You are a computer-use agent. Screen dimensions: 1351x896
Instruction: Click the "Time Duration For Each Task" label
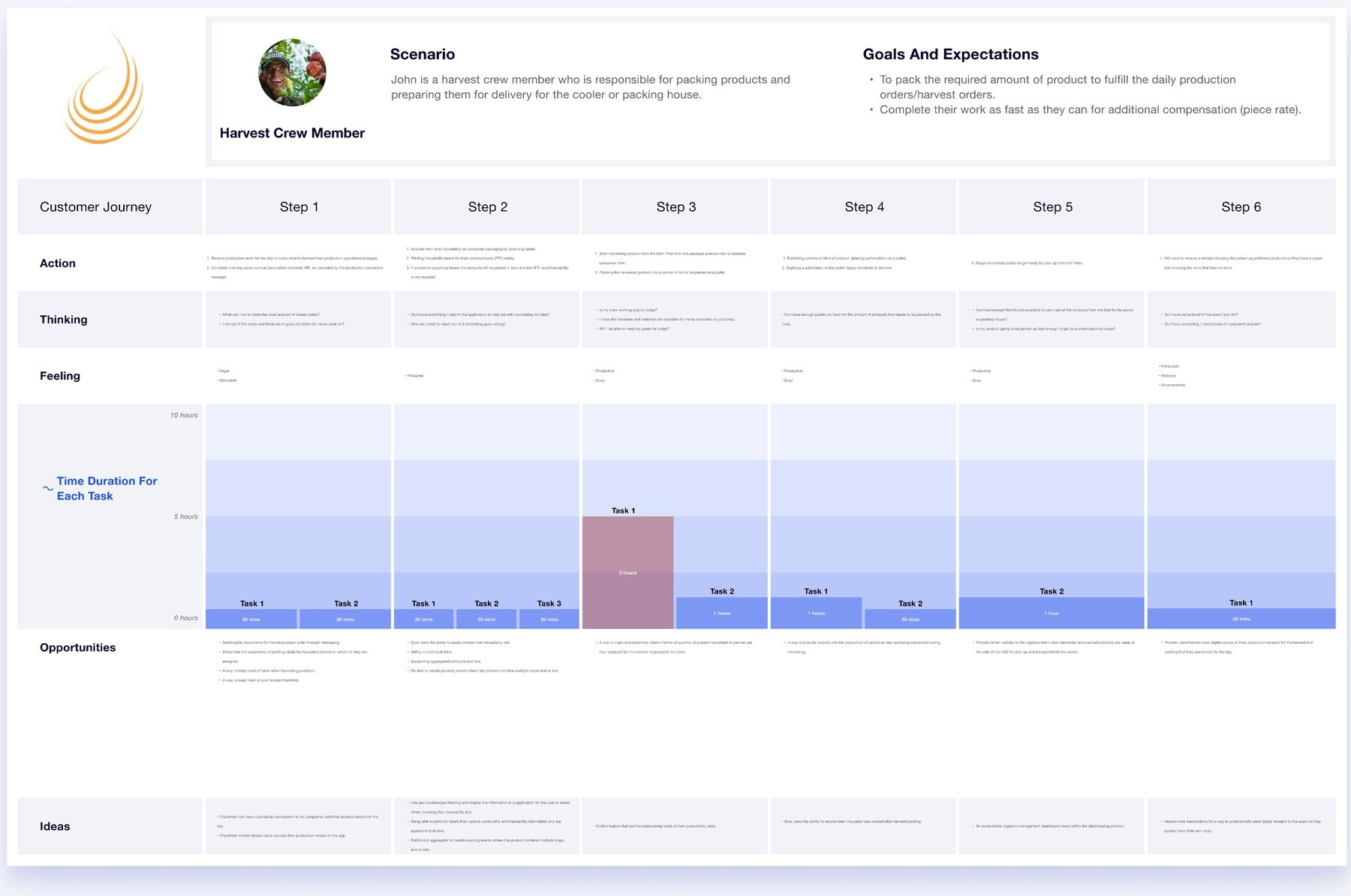107,489
